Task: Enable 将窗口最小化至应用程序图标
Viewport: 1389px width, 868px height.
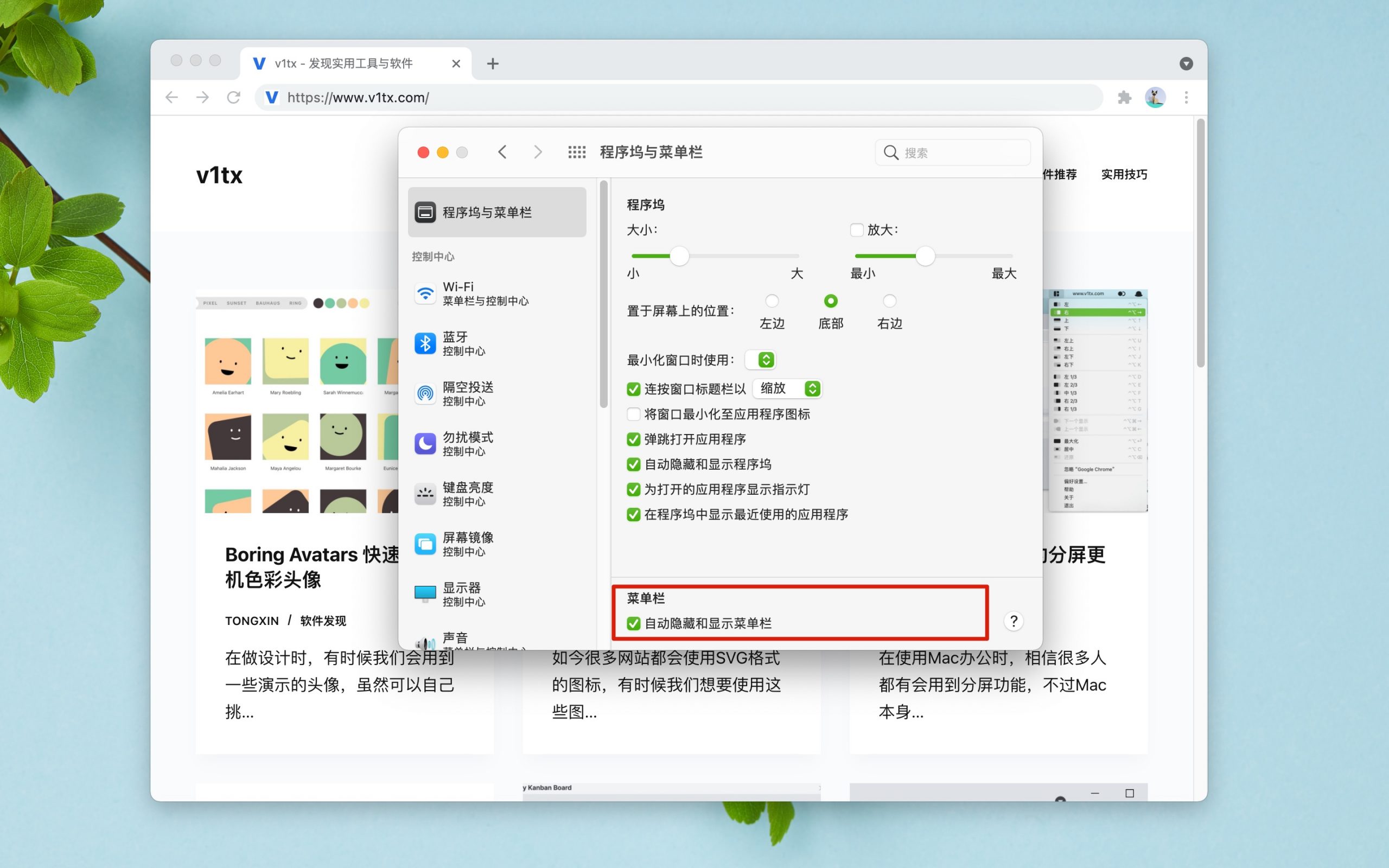Action: click(x=633, y=414)
